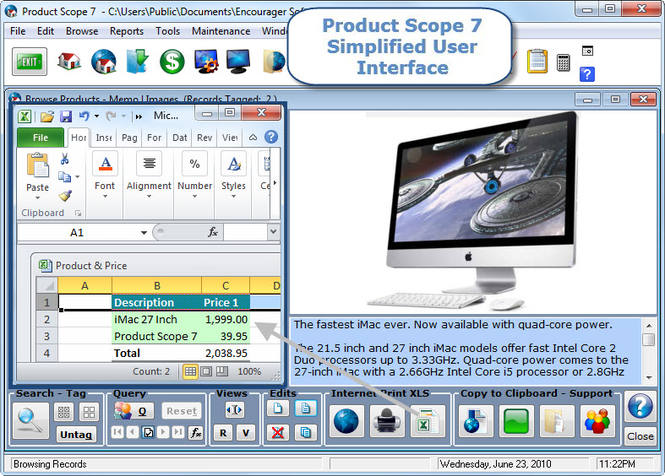Click the V view button
This screenshot has height=476, width=665.
246,433
